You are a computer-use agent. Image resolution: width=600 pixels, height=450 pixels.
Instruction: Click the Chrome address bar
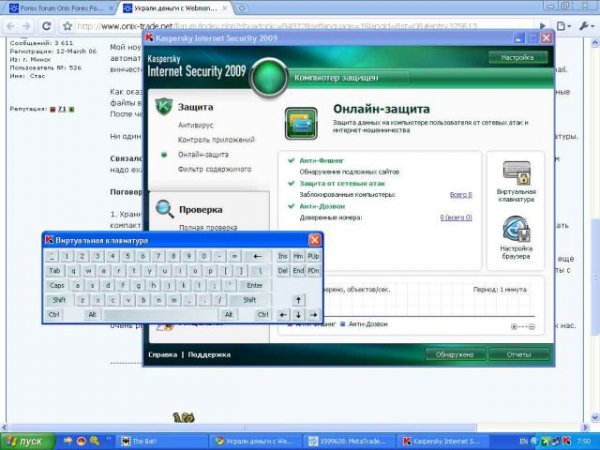pyautogui.click(x=305, y=26)
